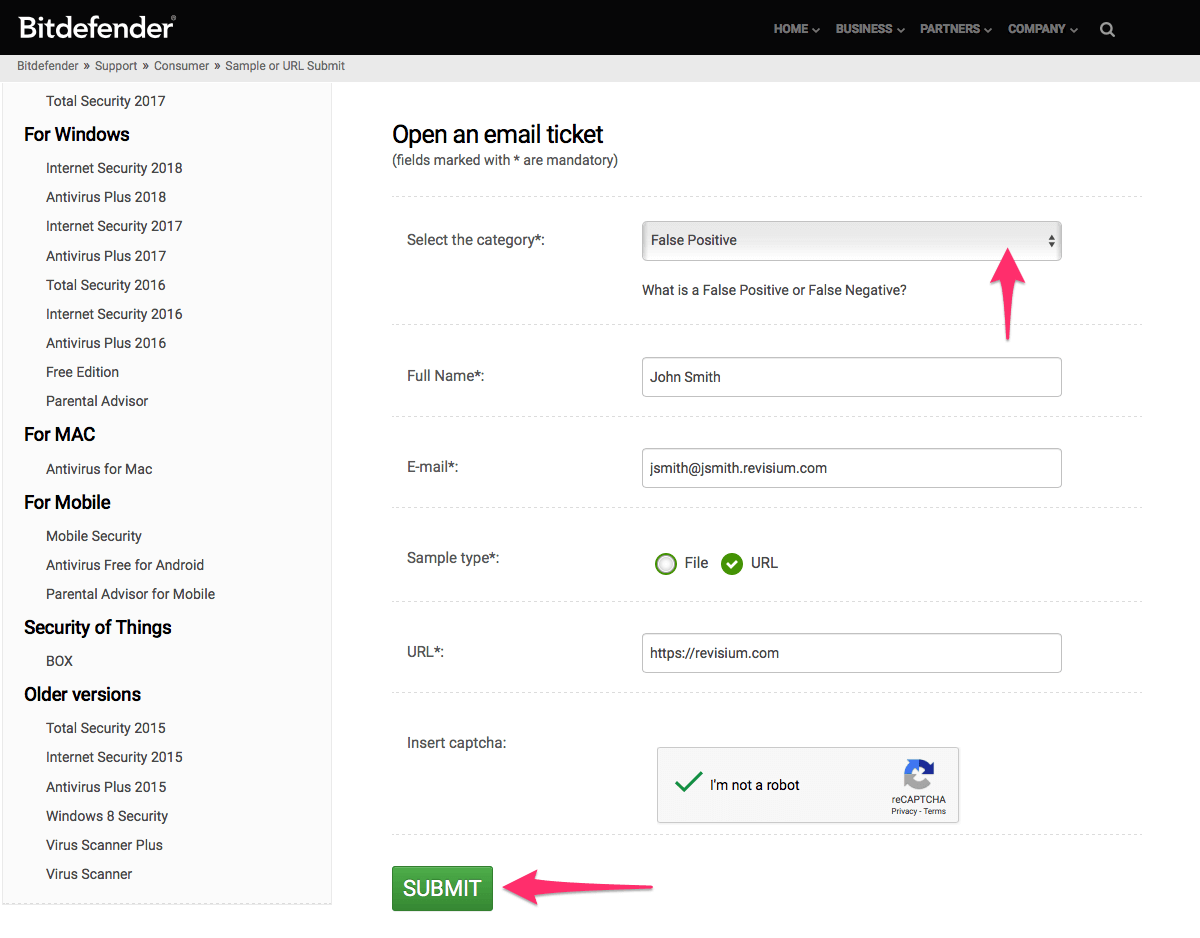Screen dimensions: 1200x938
Task: Open Antivirus Plus 2015 sidebar link
Action: 106,787
